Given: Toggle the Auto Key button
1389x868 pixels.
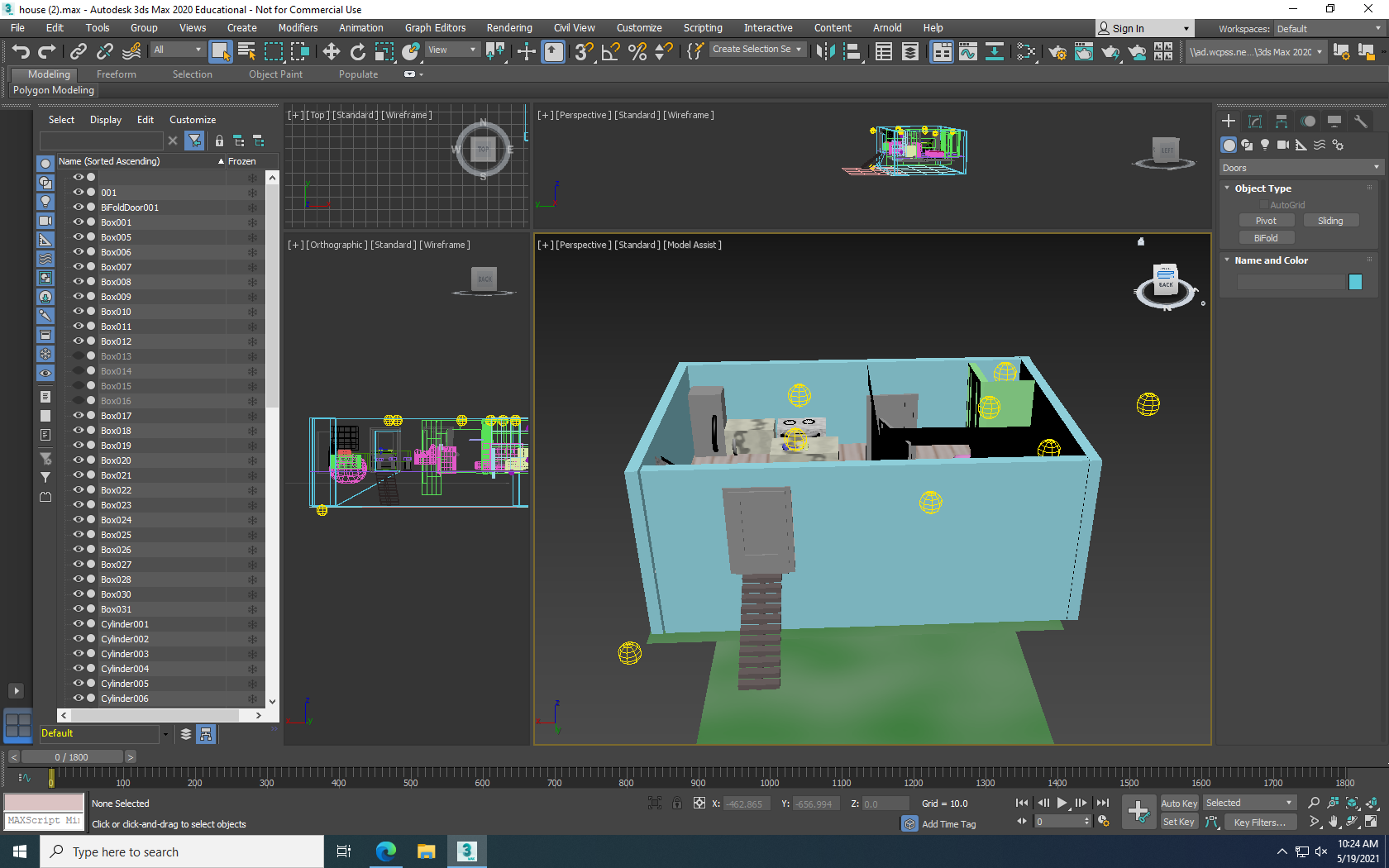Looking at the screenshot, I should (1179, 804).
